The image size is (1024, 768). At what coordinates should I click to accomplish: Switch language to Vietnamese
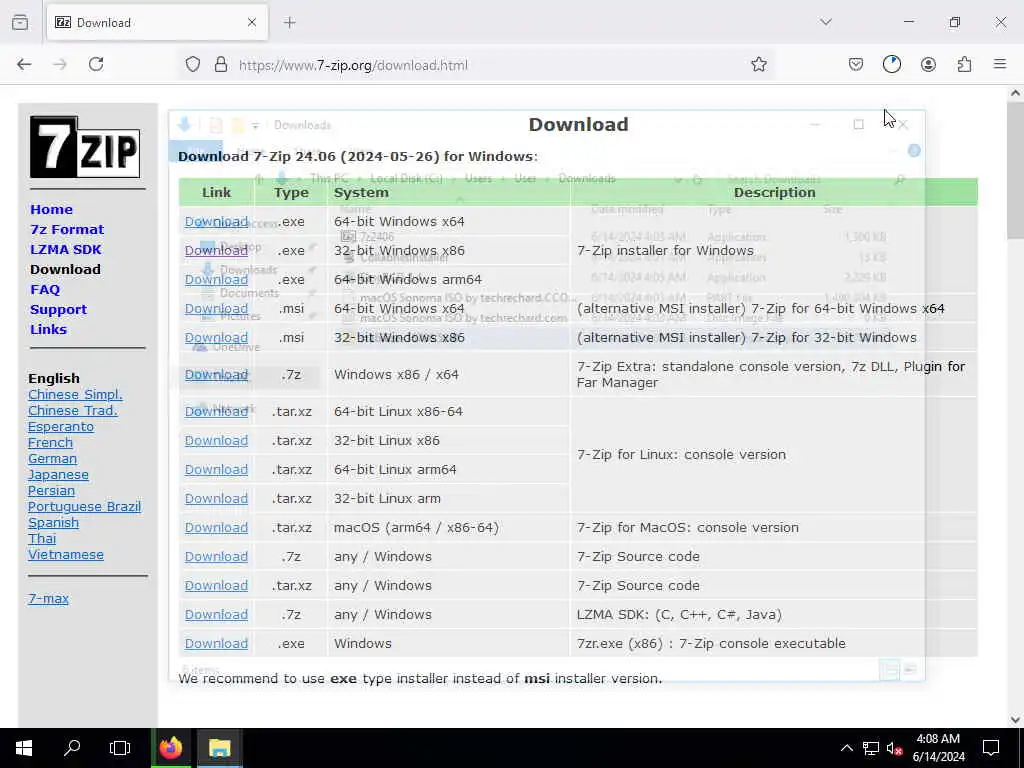point(66,554)
